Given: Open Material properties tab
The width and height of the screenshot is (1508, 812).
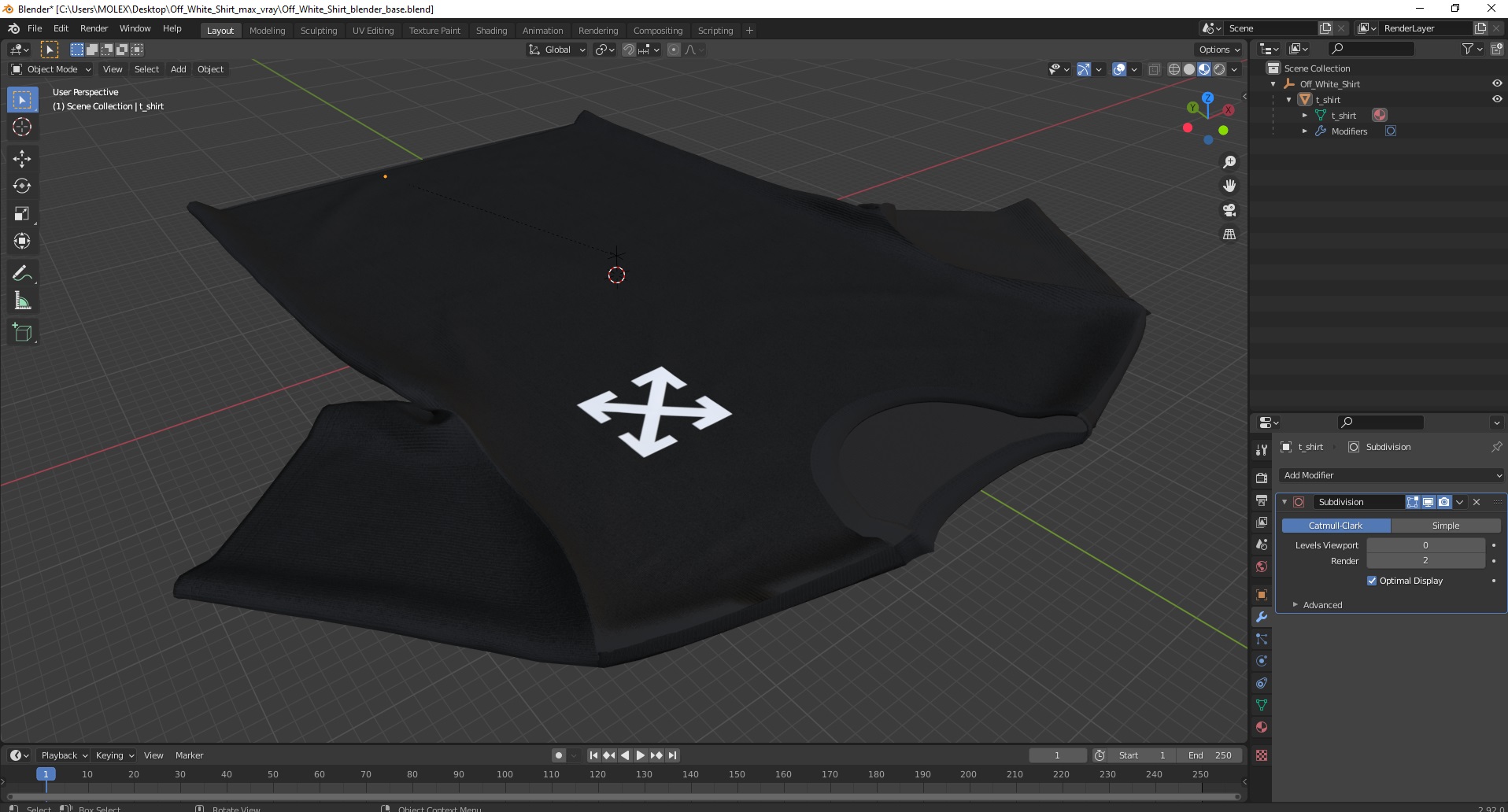Looking at the screenshot, I should 1262,727.
